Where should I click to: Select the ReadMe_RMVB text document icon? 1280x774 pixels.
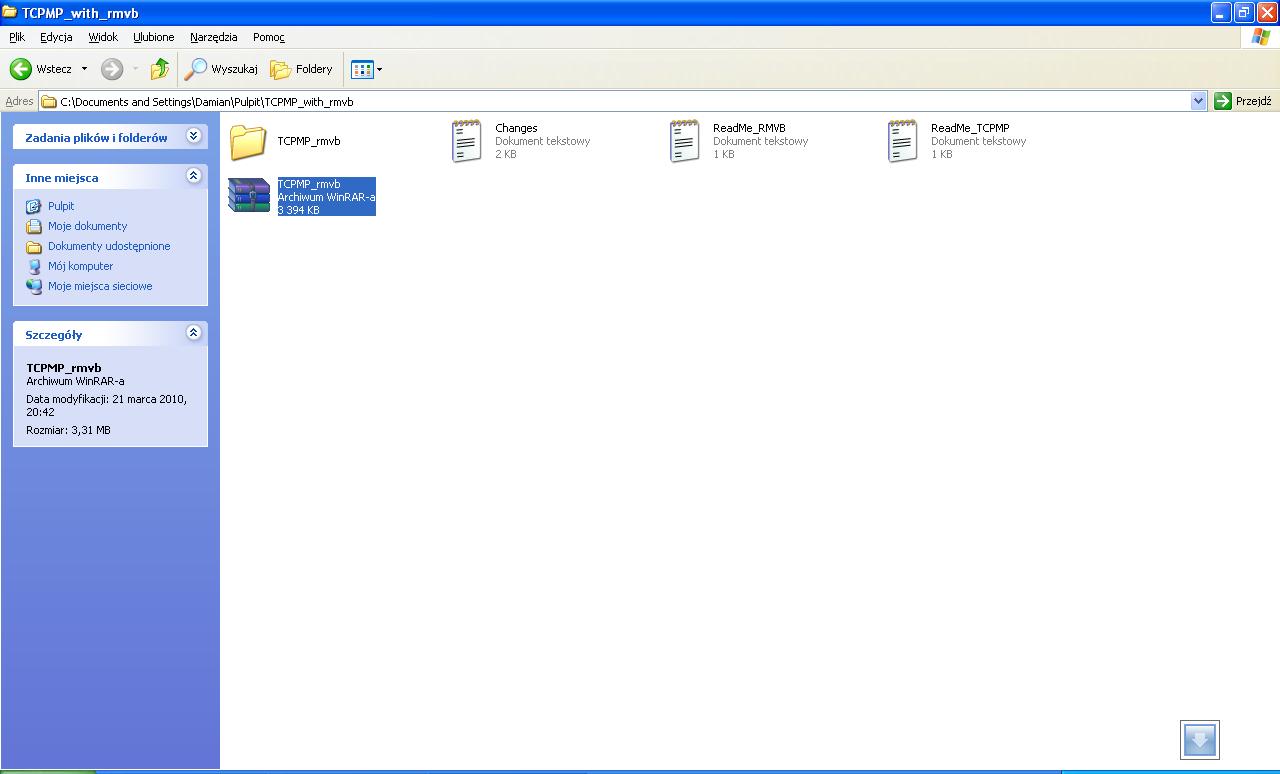(684, 141)
